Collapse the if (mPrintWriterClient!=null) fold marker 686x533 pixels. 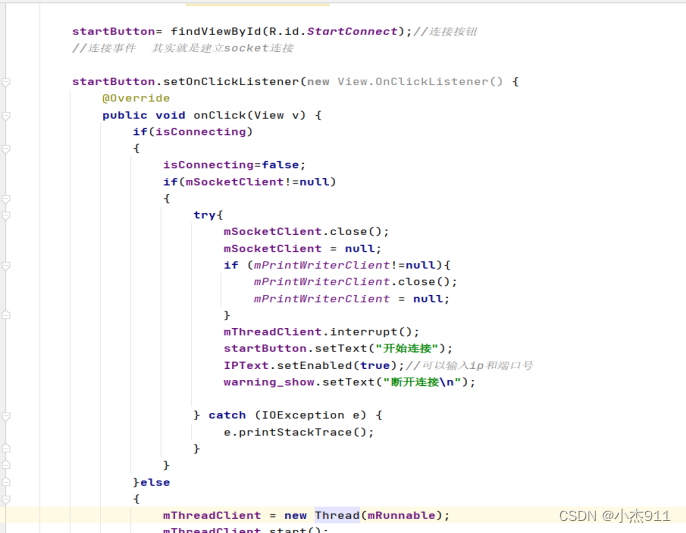[6, 265]
